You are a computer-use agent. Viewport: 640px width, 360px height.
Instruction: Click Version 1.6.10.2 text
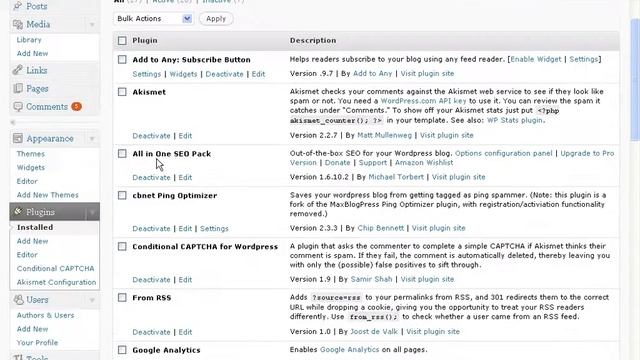click(x=319, y=177)
